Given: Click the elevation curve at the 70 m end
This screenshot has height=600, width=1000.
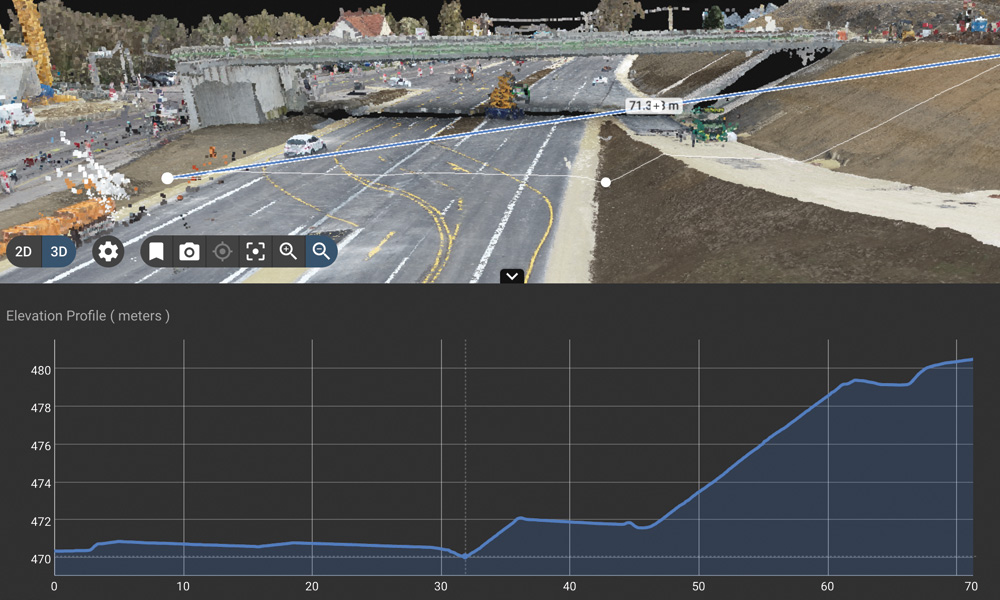Looking at the screenshot, I should point(971,360).
